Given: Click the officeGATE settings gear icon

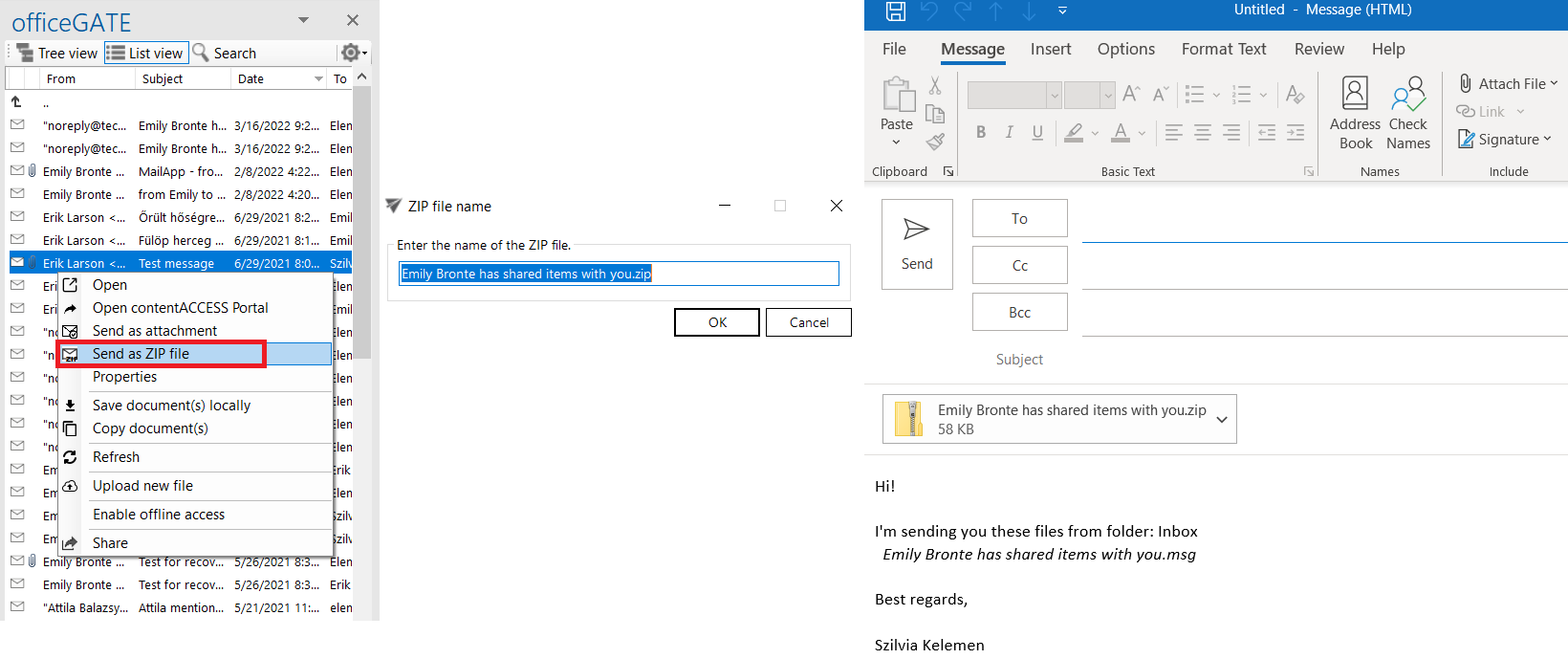Looking at the screenshot, I should point(351,53).
